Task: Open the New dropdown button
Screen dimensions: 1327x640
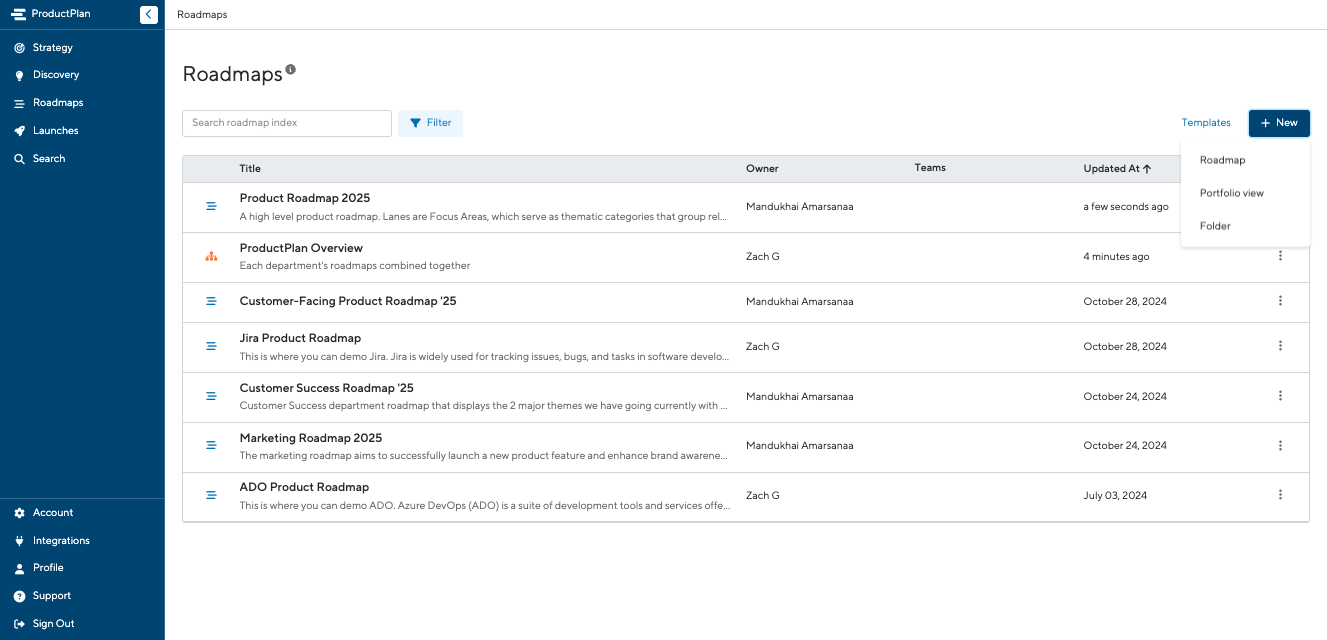Action: pyautogui.click(x=1279, y=123)
